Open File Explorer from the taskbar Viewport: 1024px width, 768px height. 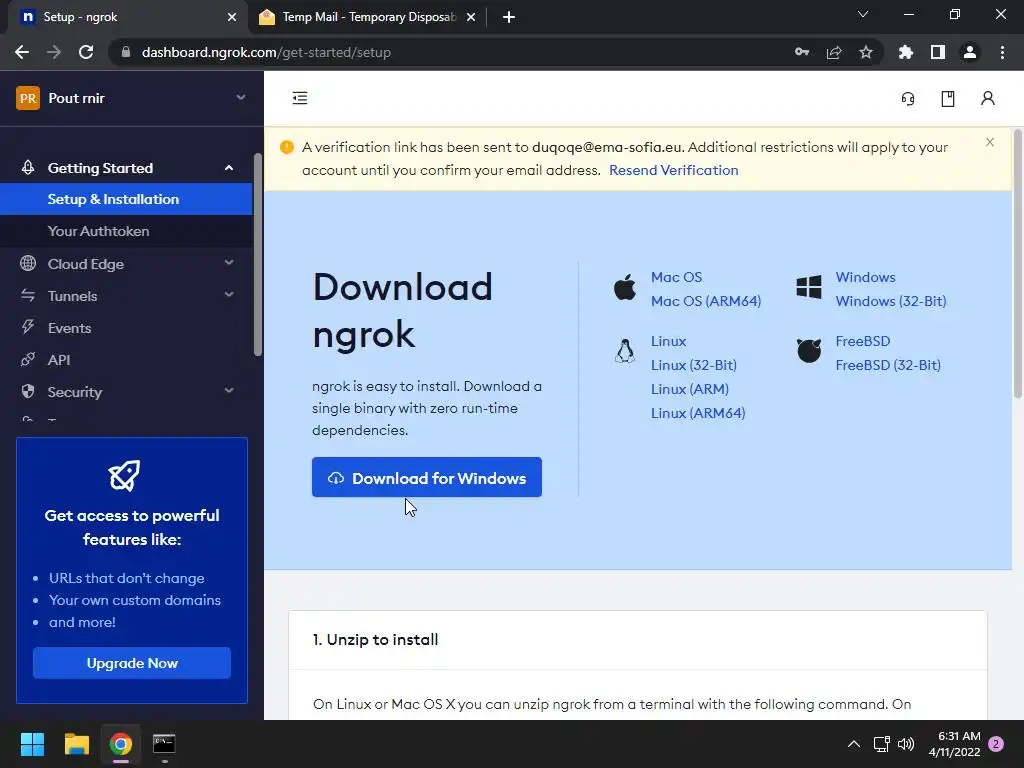click(x=76, y=744)
